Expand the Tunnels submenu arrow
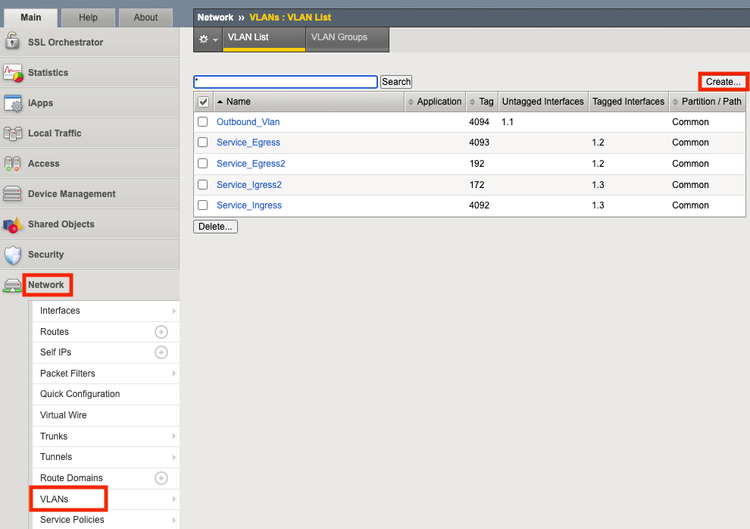The width and height of the screenshot is (750, 529). pyautogui.click(x=174, y=457)
